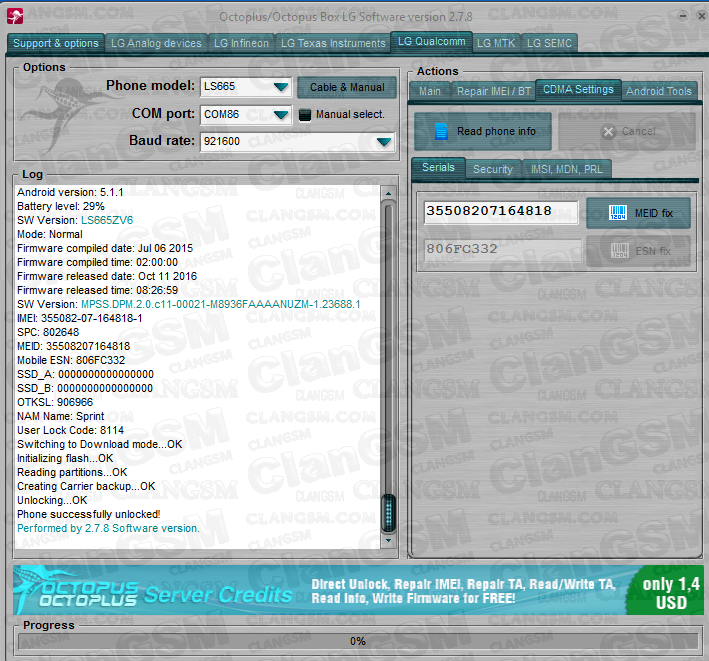
Task: Click the NAM Name: Sprint log line
Action: tap(61, 416)
